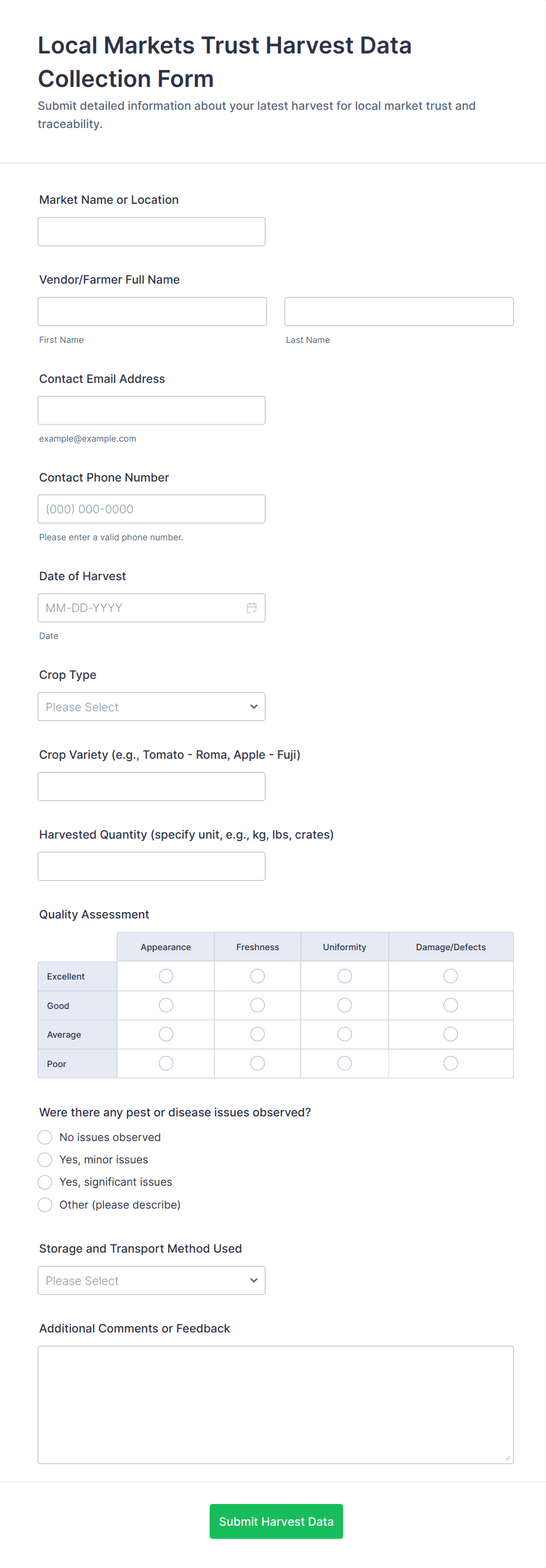Viewport: 546px width, 1568px height.
Task: Select 'No issues observed' option
Action: tap(45, 1137)
